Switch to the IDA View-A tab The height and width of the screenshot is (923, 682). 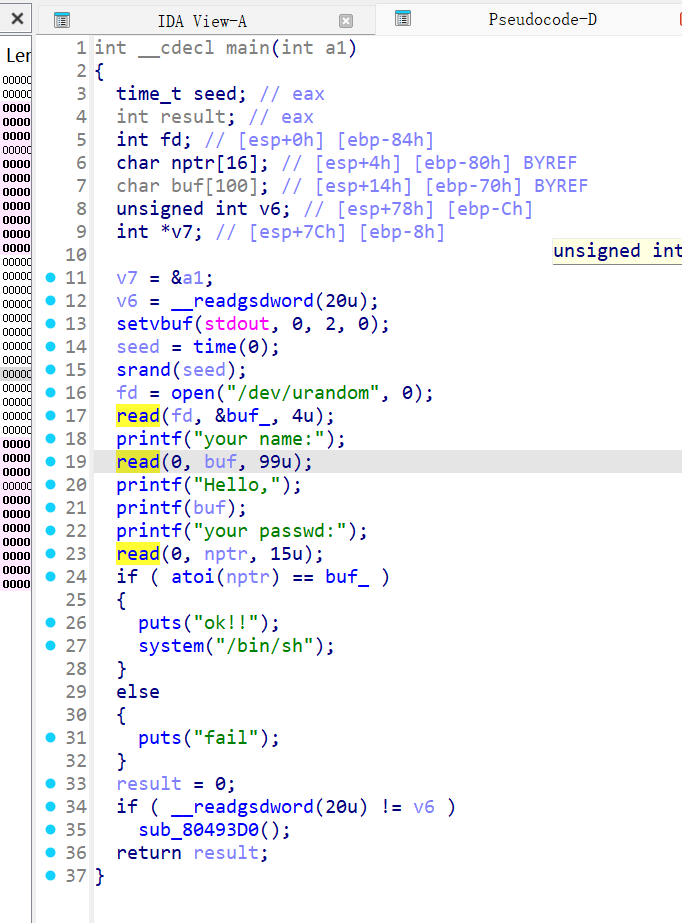coord(203,20)
